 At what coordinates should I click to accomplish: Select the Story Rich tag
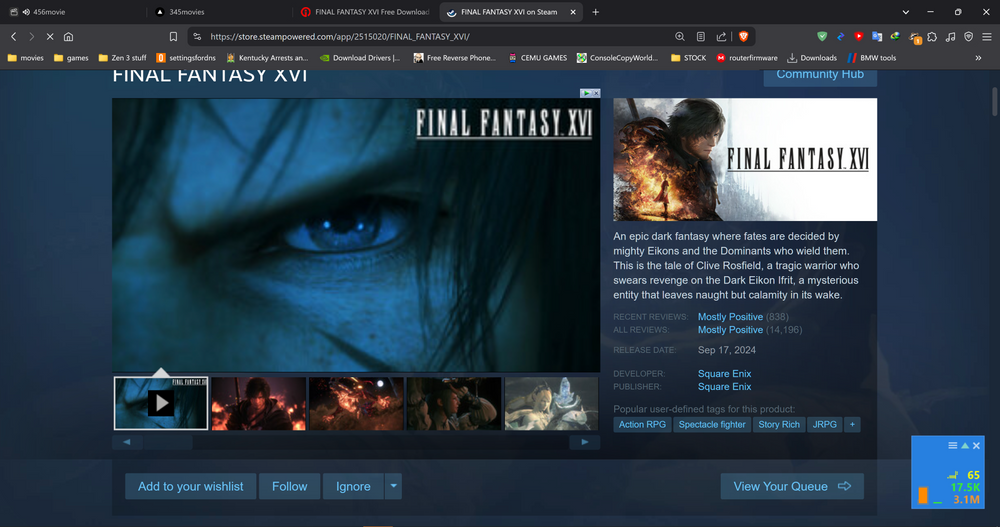coord(779,424)
